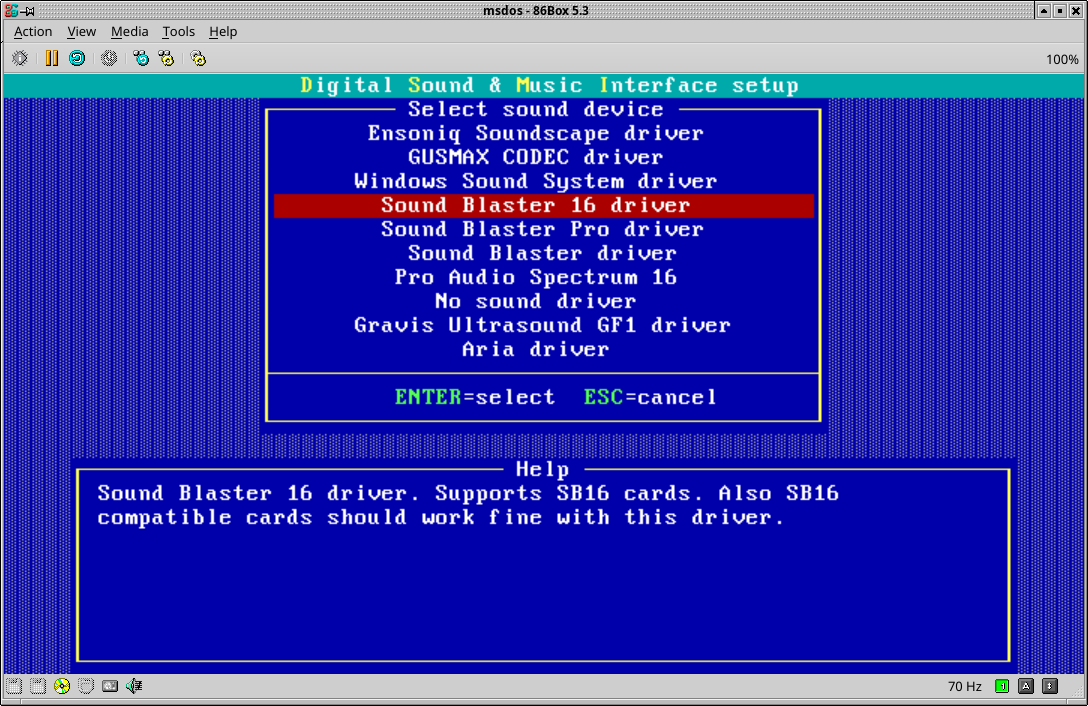
Task: Select Gravis Ultrasound GF1 driver entry
Action: [x=542, y=325]
